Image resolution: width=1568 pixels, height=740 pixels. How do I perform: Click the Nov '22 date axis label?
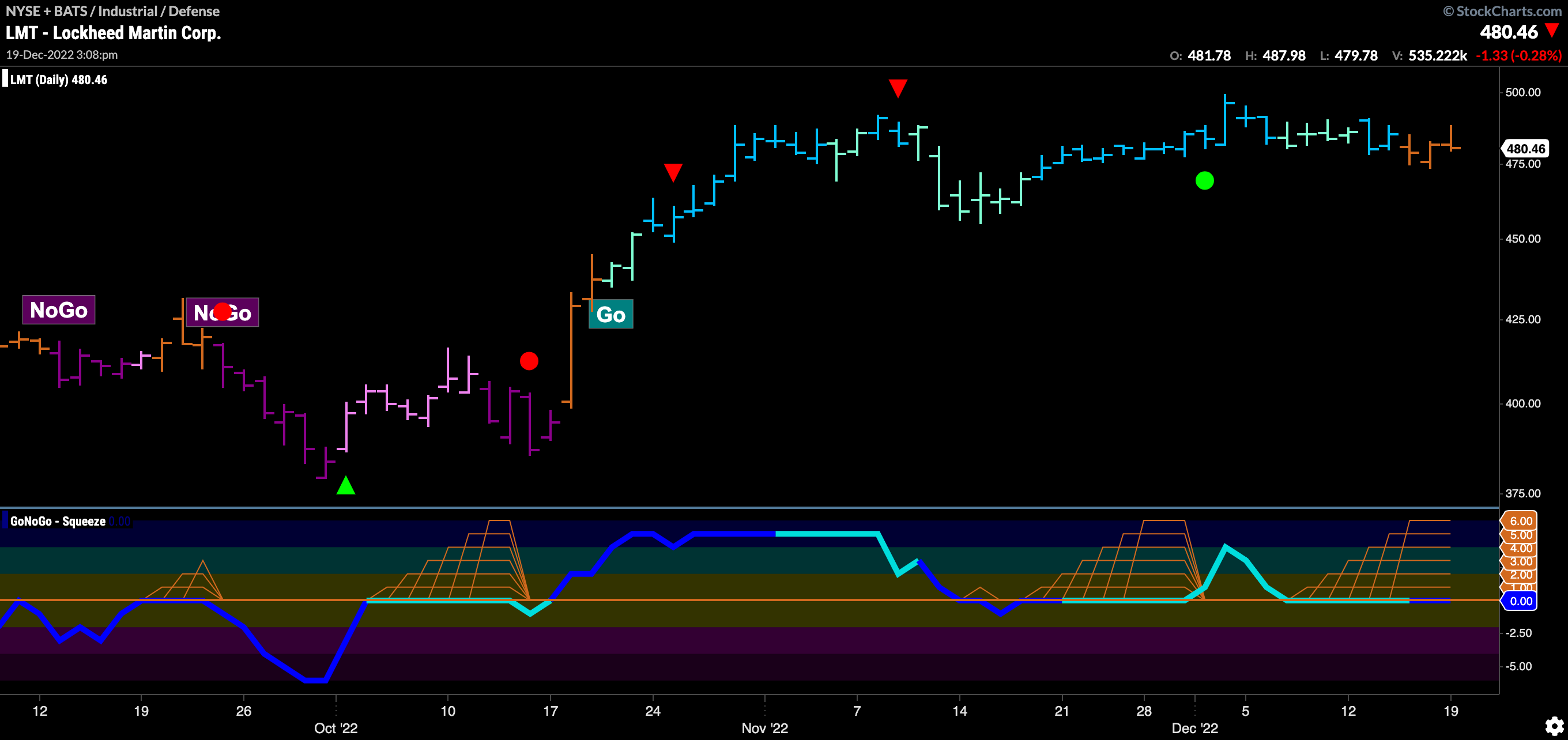(764, 728)
